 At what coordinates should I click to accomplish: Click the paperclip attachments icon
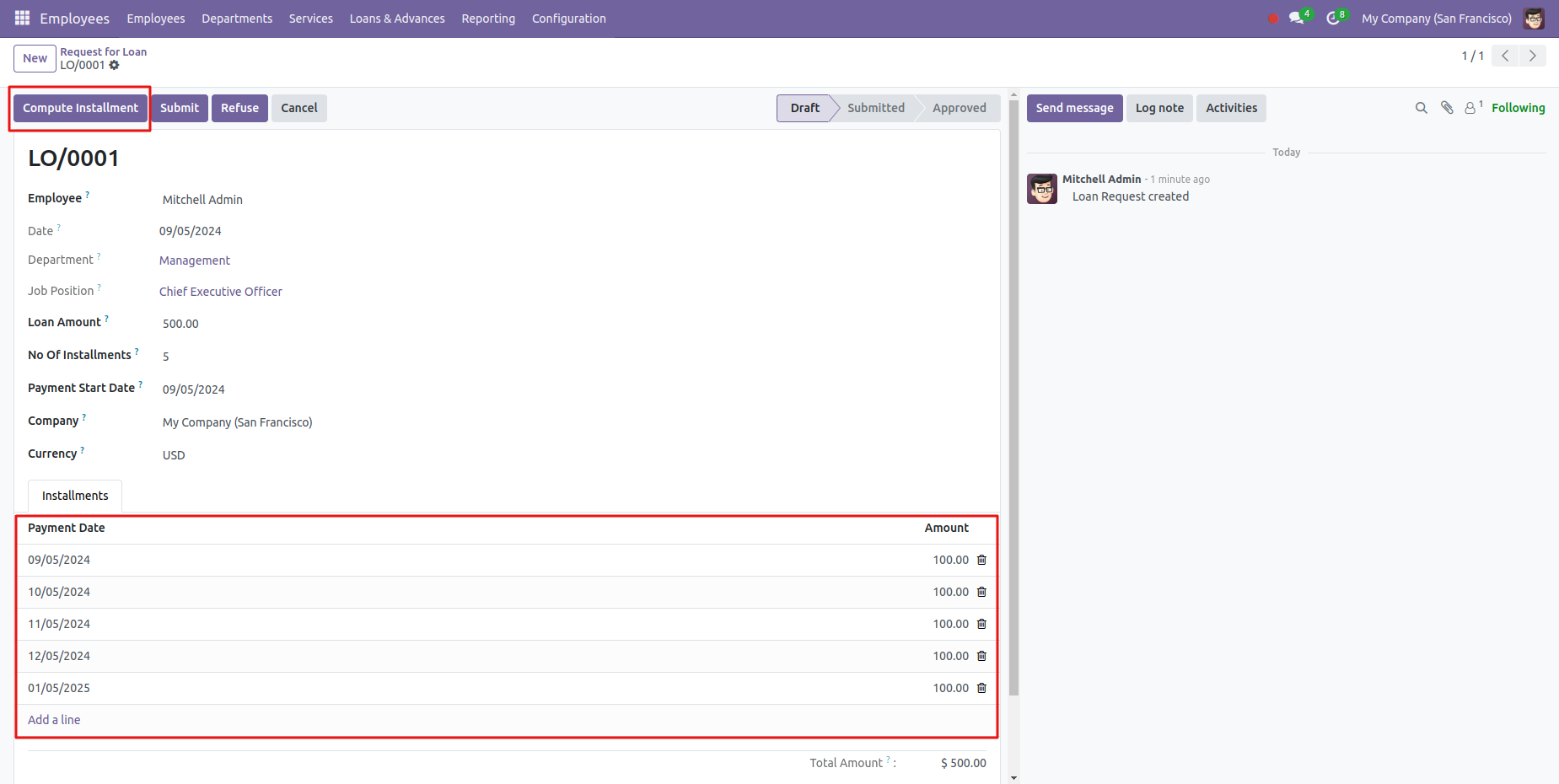point(1447,108)
